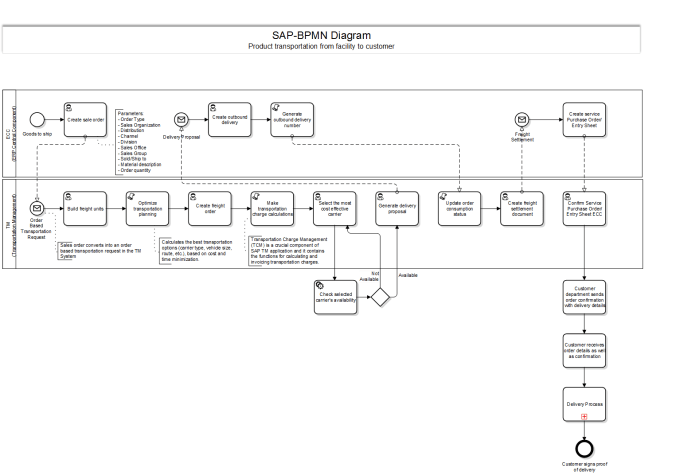Click the user icon in Build freight units
Image resolution: width=680 pixels, height=475 pixels.
(69, 197)
